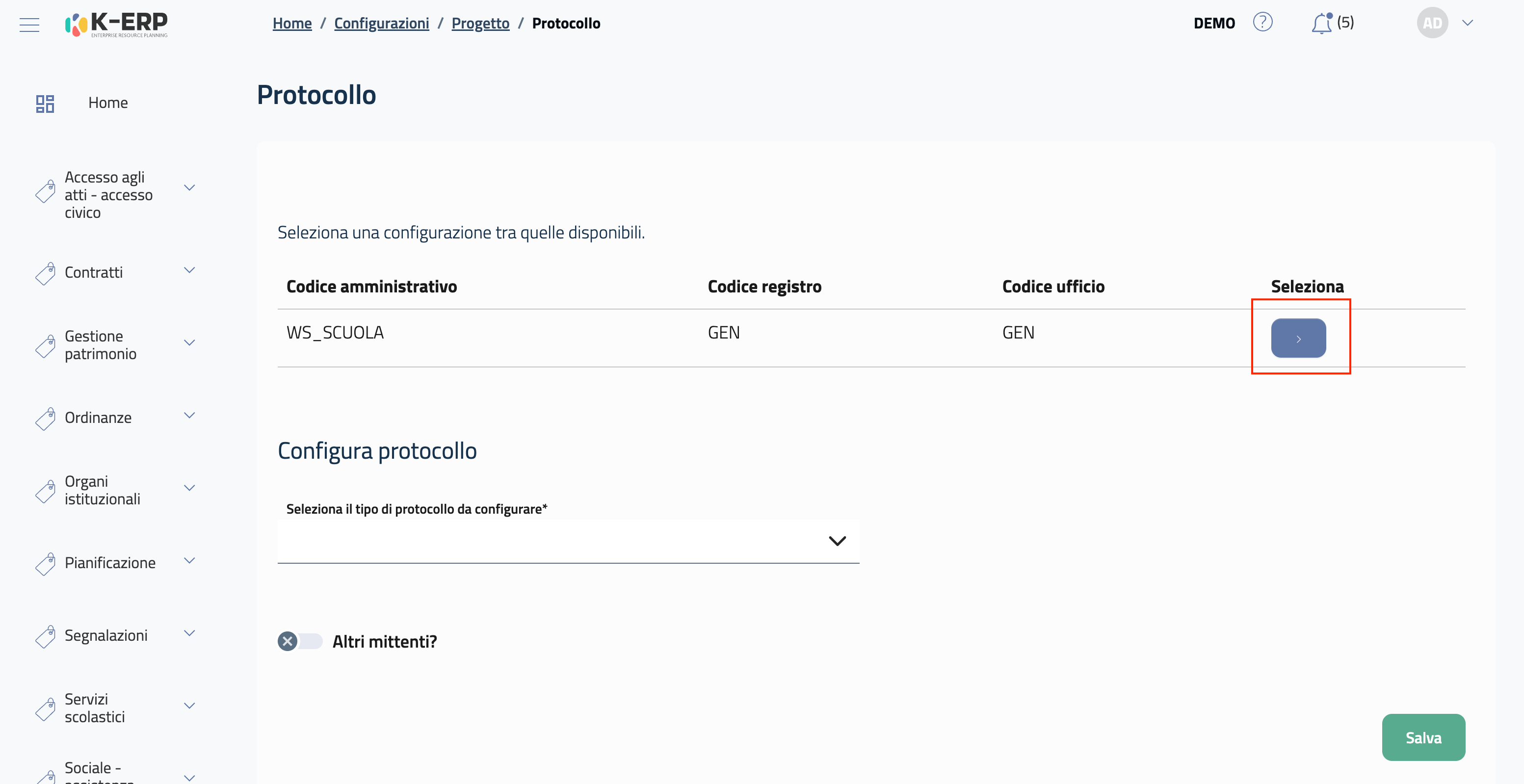Image resolution: width=1524 pixels, height=784 pixels.
Task: Toggle the Altri mittenti switch
Action: (300, 641)
